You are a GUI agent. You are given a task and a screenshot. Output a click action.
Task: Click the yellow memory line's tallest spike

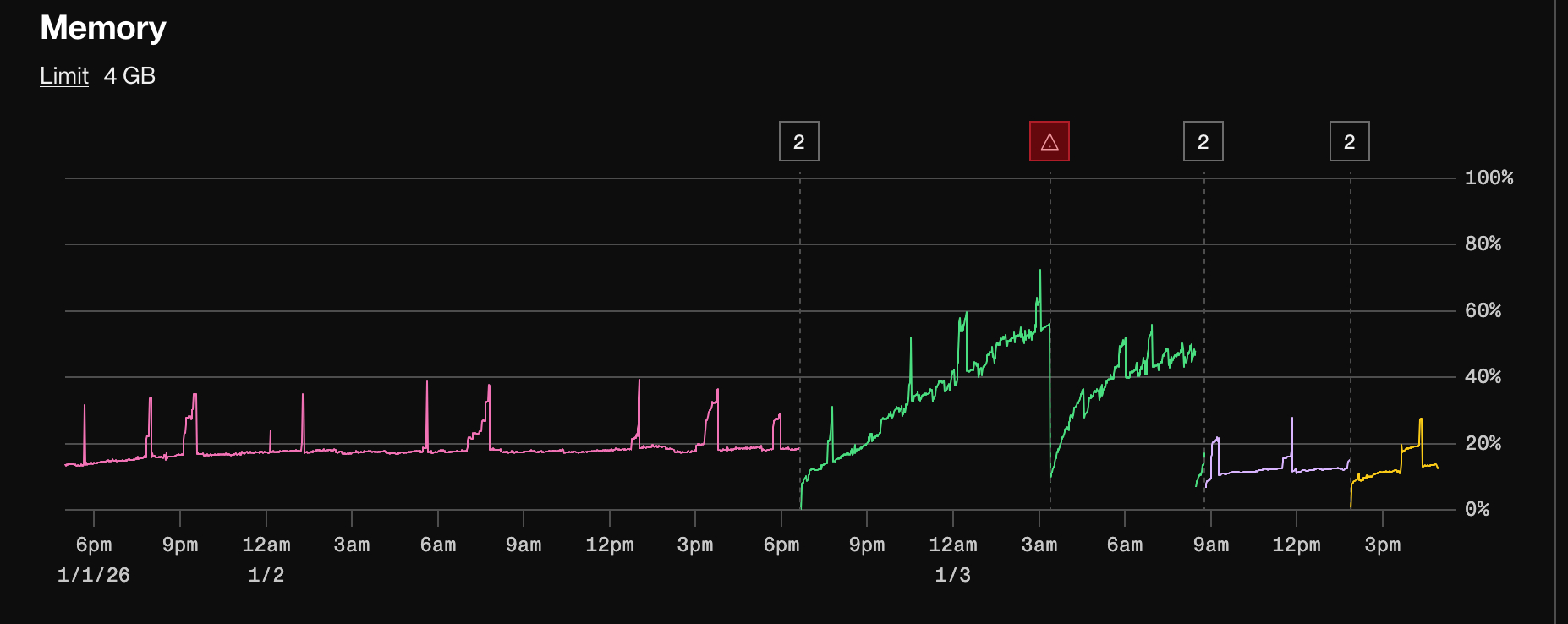coord(1421,419)
